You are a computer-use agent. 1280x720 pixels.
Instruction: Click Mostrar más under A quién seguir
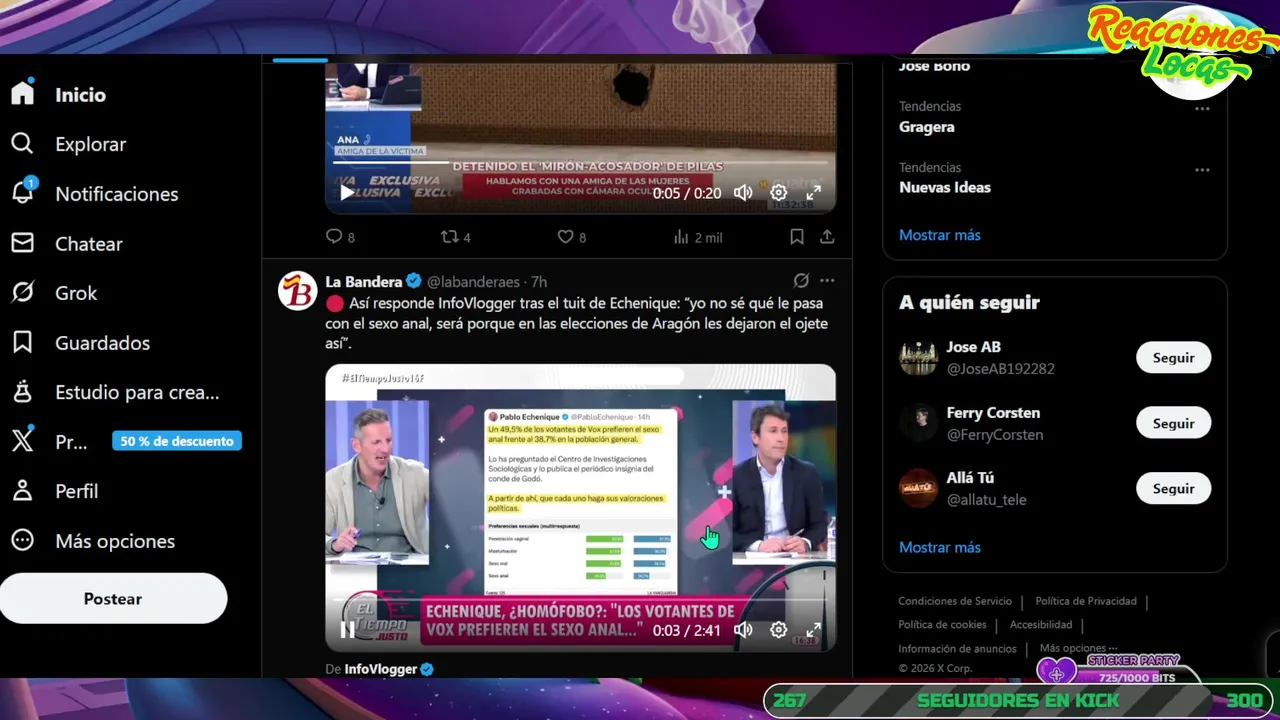point(940,547)
